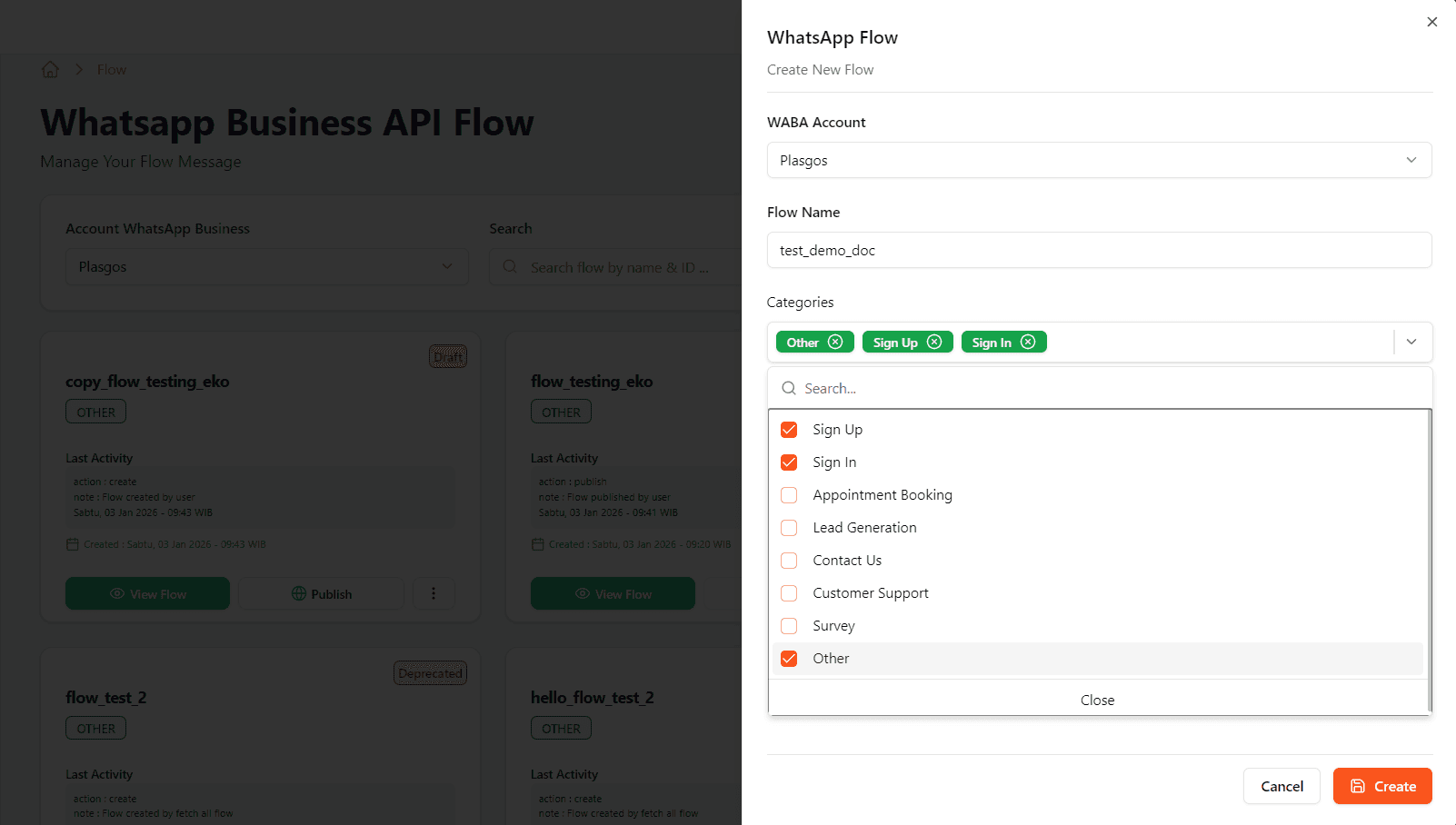Screen dimensions: 1456x825
Task: Open the Account WhatsApp Business dropdown showing Plasgos
Action: tap(266, 266)
